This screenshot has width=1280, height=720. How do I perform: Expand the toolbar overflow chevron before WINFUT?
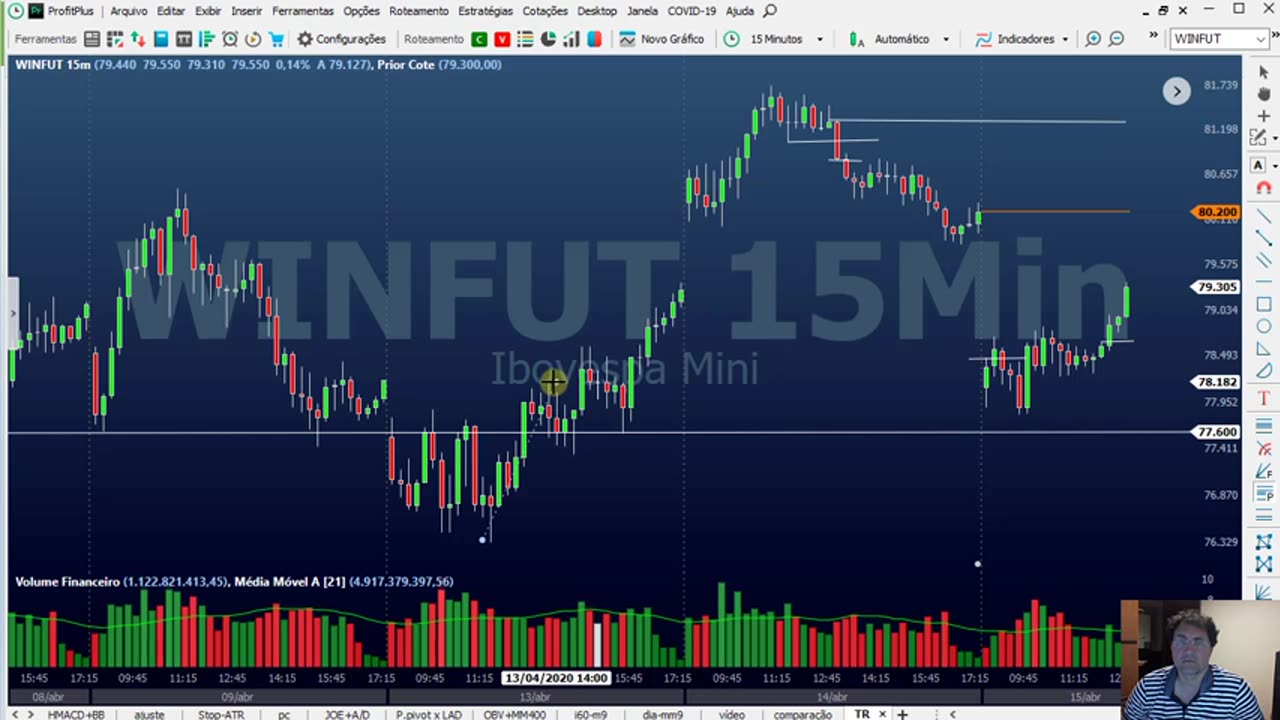(x=1153, y=37)
